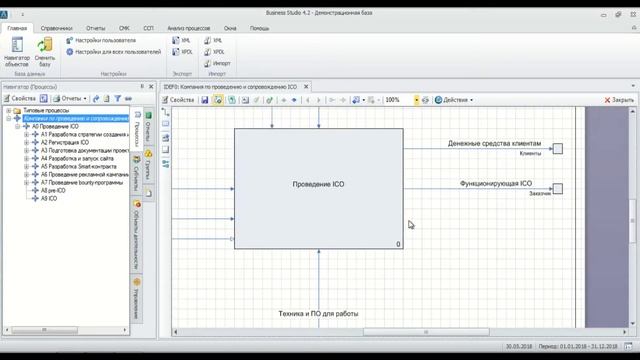Open the СОП ribbon tab
640x360 pixels.
click(x=148, y=28)
